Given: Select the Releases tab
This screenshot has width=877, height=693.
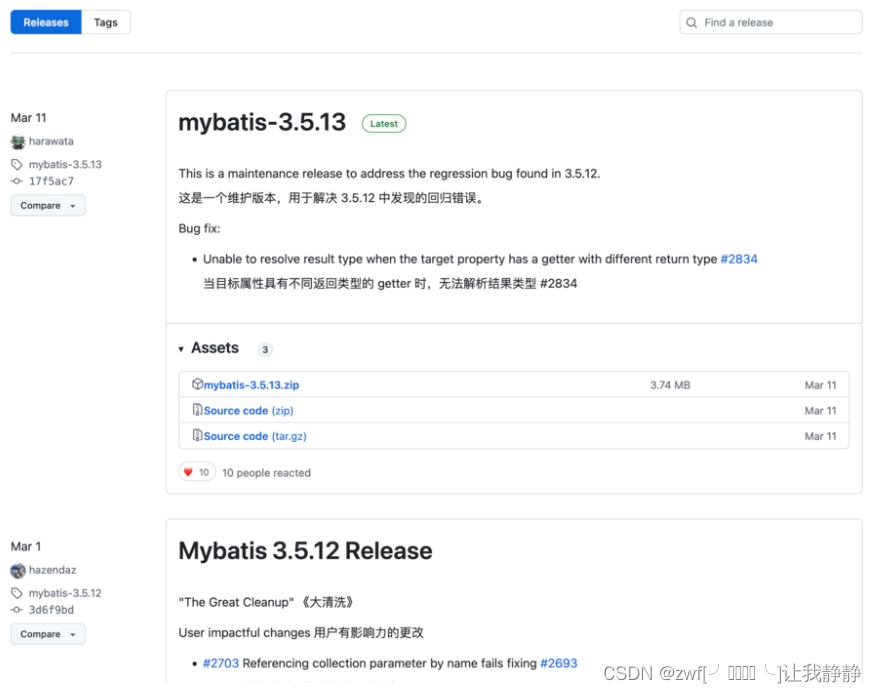Looking at the screenshot, I should tap(45, 21).
